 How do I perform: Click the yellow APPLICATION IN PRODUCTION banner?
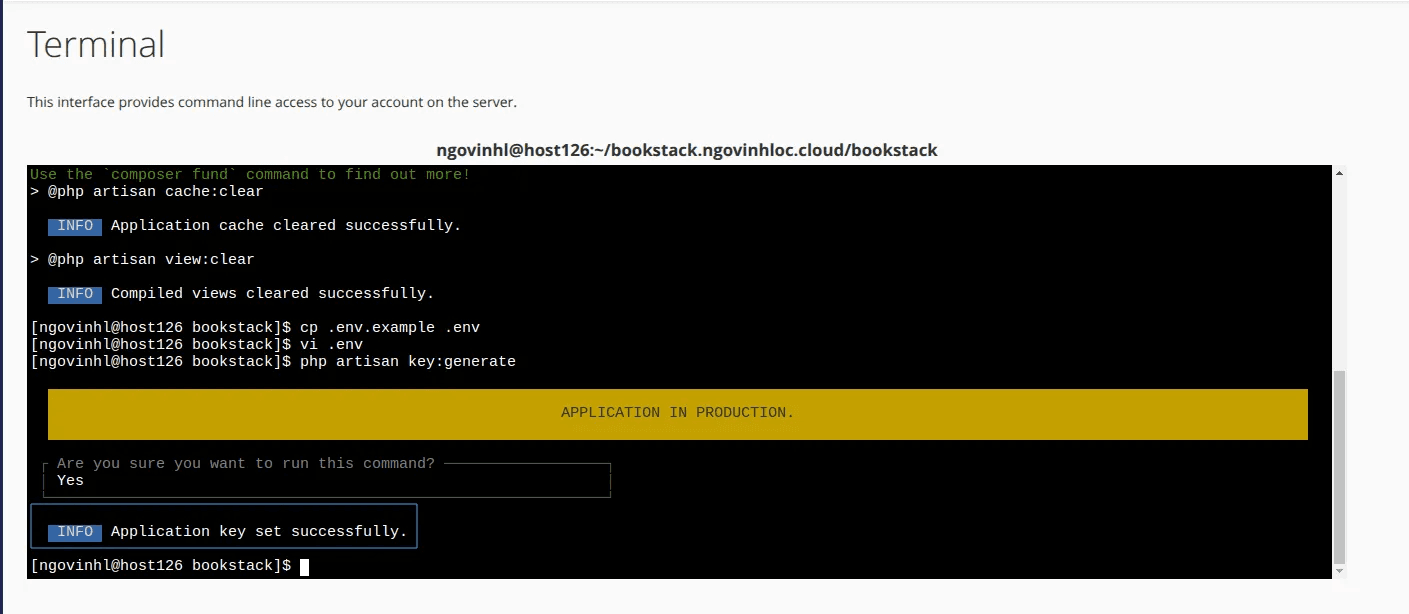pos(679,412)
